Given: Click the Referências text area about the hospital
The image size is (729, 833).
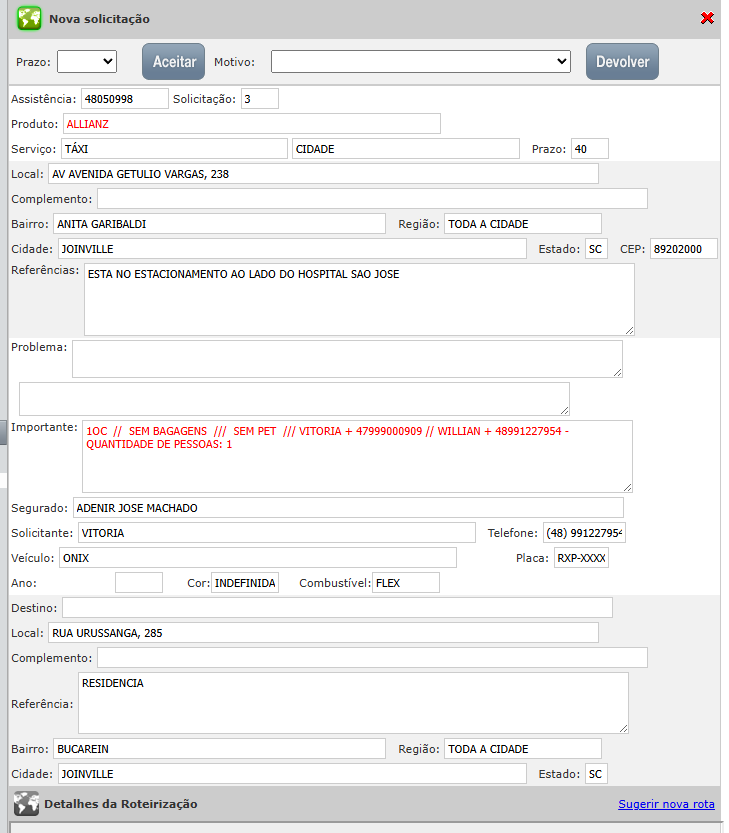Looking at the screenshot, I should (358, 299).
